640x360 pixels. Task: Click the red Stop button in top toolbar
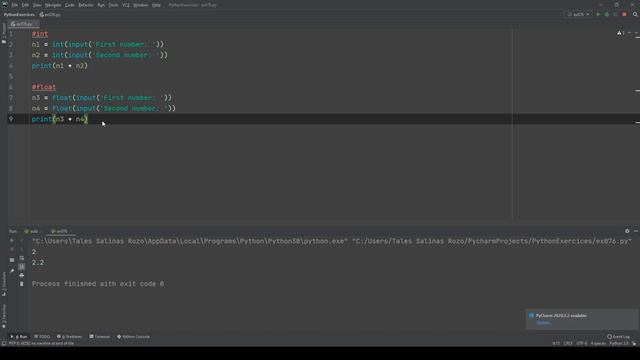click(624, 14)
